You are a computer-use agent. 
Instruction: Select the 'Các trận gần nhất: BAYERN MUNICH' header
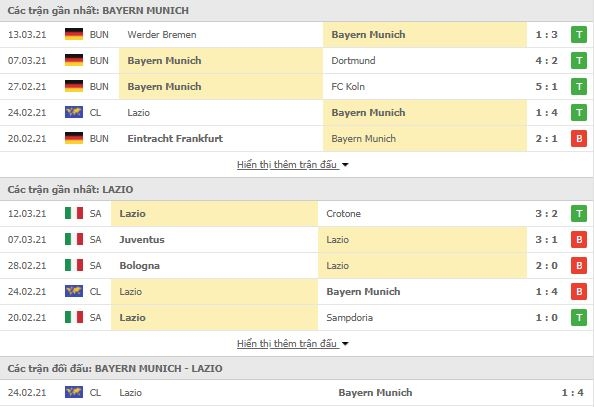pyautogui.click(x=98, y=11)
